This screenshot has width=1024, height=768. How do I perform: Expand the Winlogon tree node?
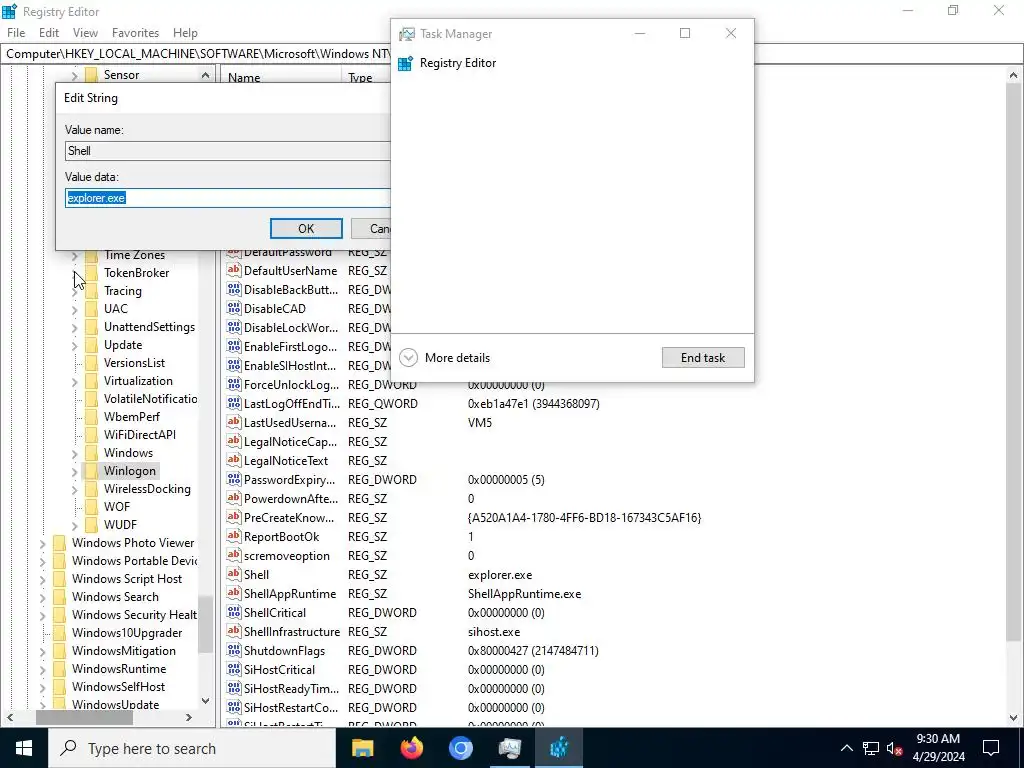(74, 472)
